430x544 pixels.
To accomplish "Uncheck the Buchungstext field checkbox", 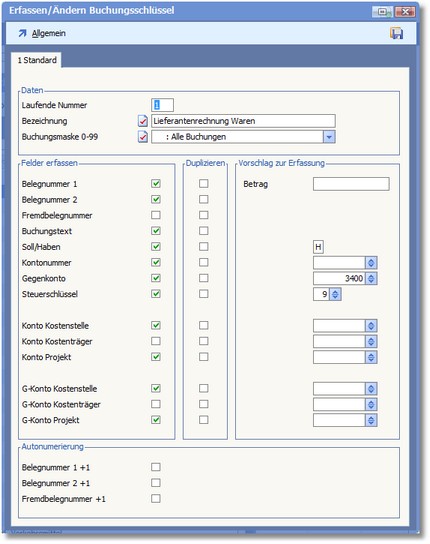I will coord(156,231).
